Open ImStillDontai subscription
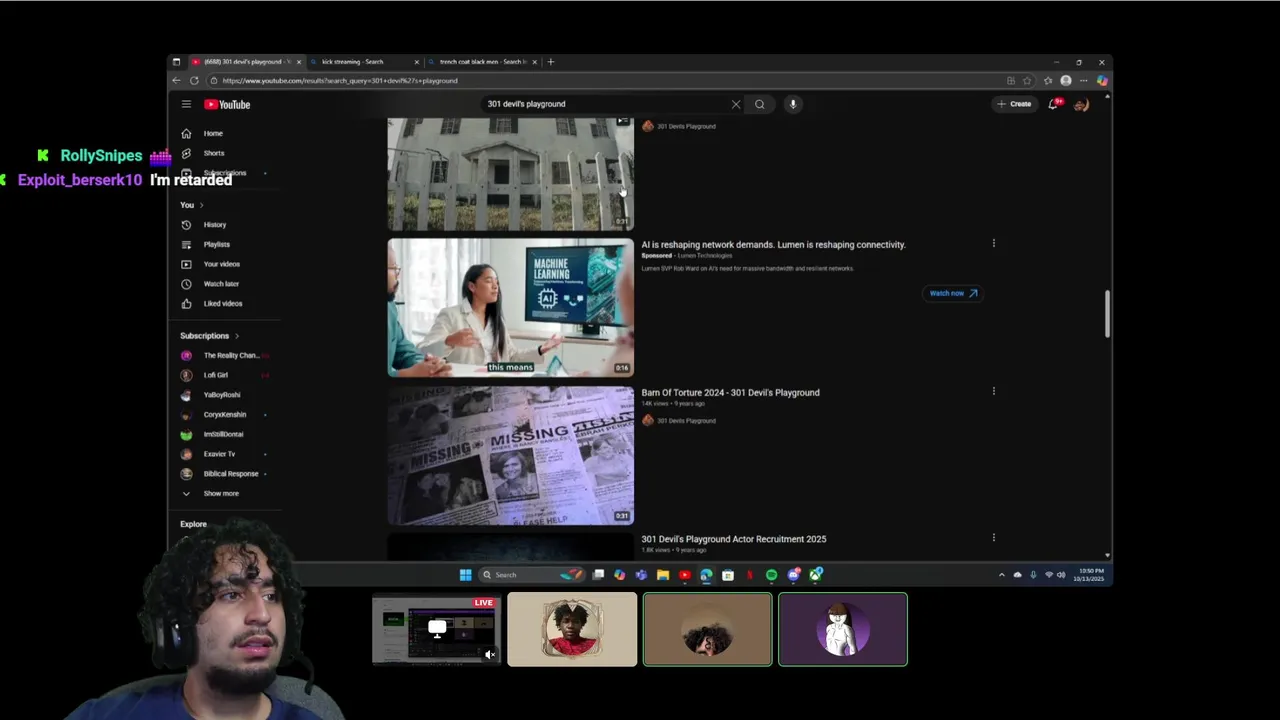Image resolution: width=1280 pixels, height=720 pixels. point(223,434)
